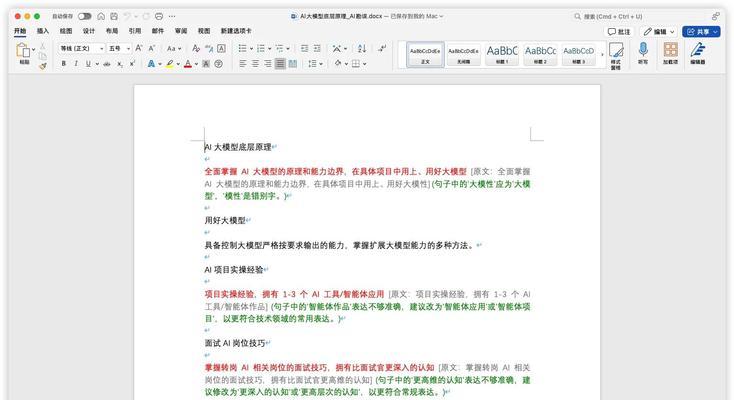Click the Copy icon
The image size is (734, 400).
pos(43,56)
